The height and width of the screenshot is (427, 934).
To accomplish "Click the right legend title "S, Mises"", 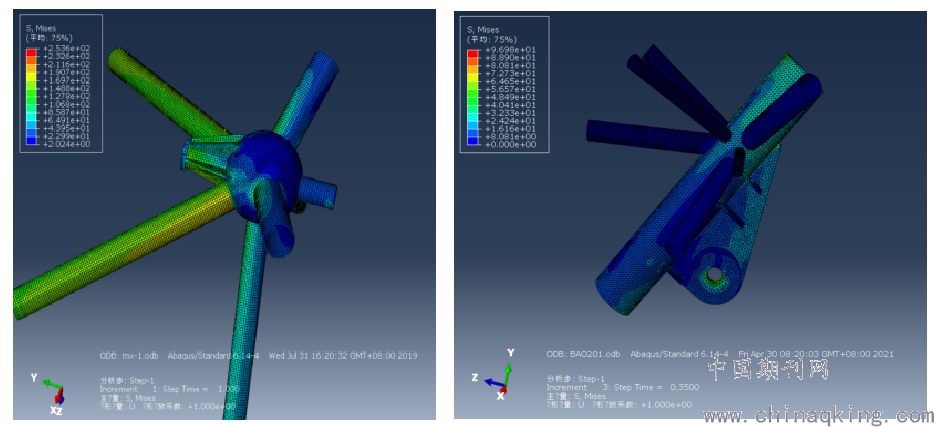I will coord(483,30).
